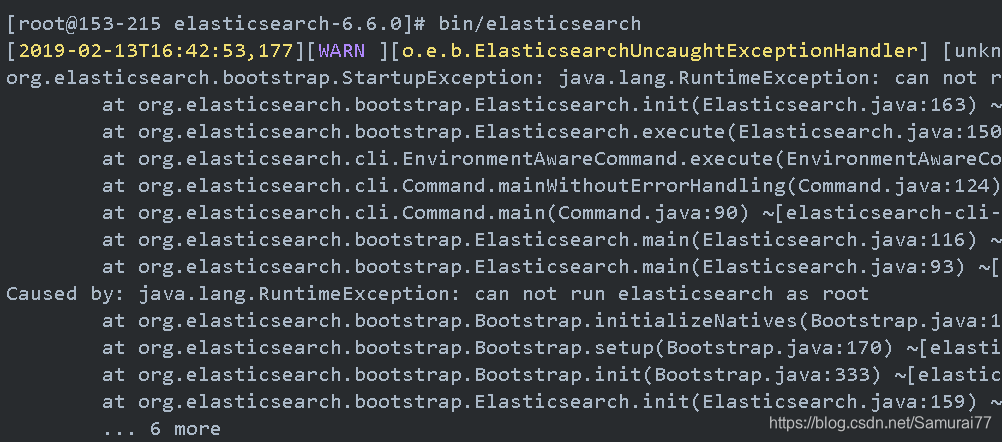
Task: Select 'Caused by: java.lang.RuntimeException' line
Action: tap(438, 294)
